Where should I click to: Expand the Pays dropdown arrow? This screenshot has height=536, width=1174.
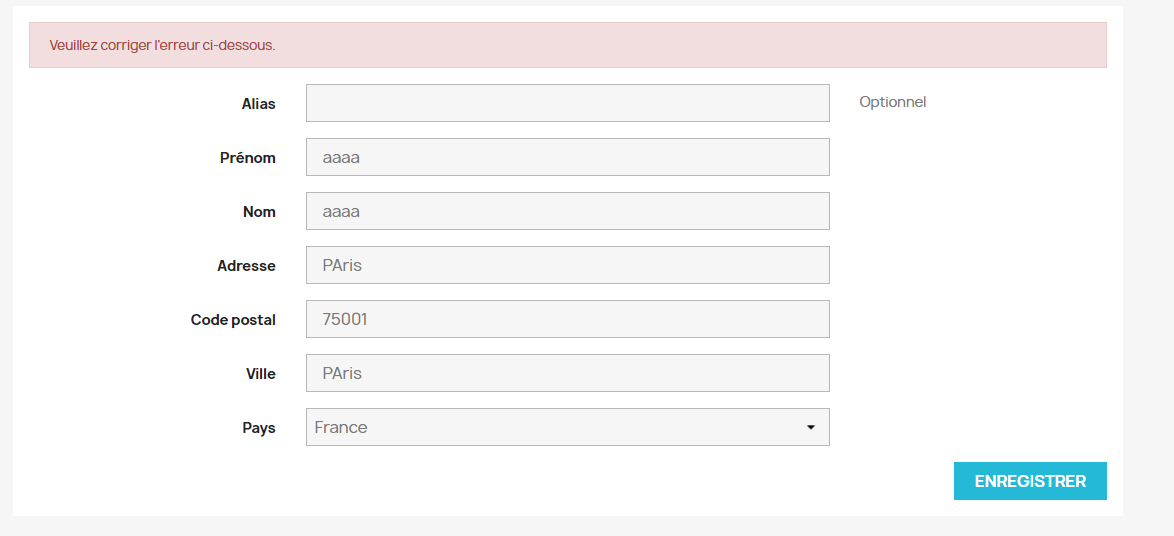pyautogui.click(x=811, y=428)
